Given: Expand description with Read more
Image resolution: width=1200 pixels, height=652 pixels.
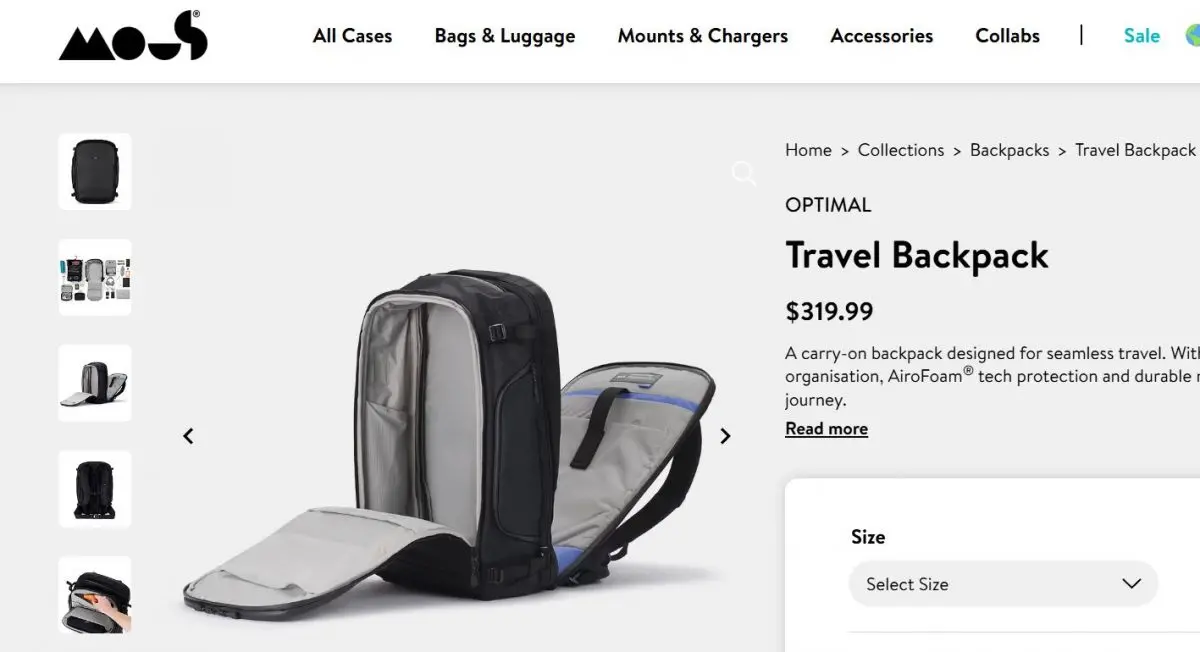Looking at the screenshot, I should (x=826, y=429).
